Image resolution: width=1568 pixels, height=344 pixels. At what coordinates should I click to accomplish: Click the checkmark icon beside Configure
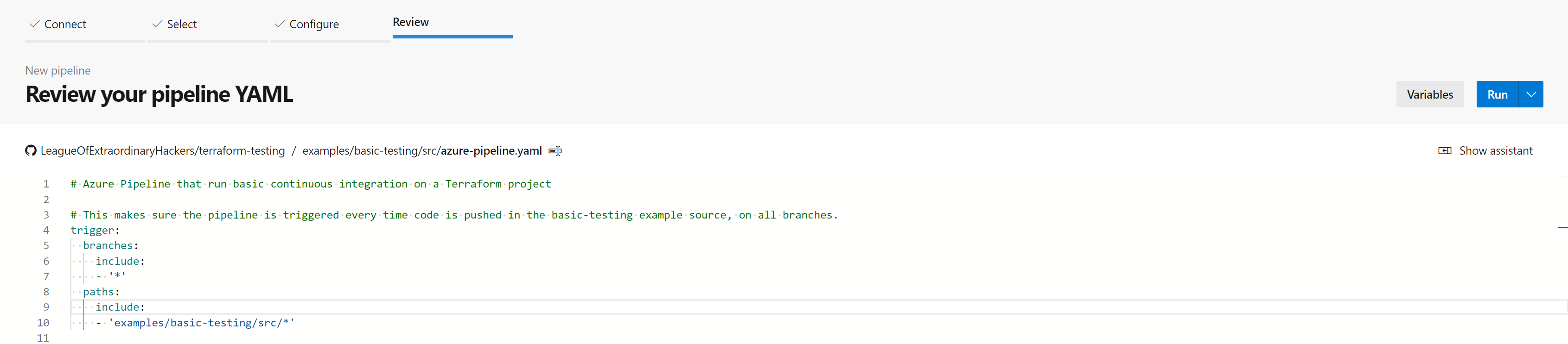280,25
